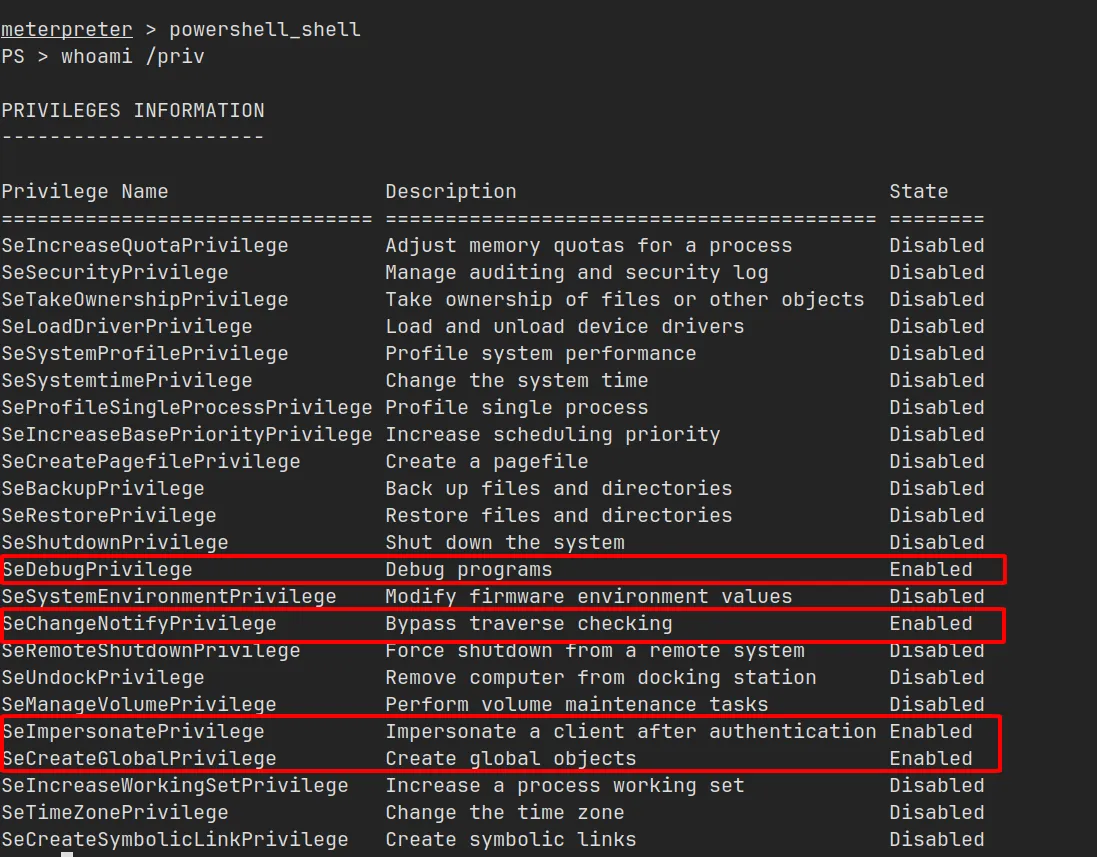
Task: Click the State column header
Action: click(x=918, y=192)
